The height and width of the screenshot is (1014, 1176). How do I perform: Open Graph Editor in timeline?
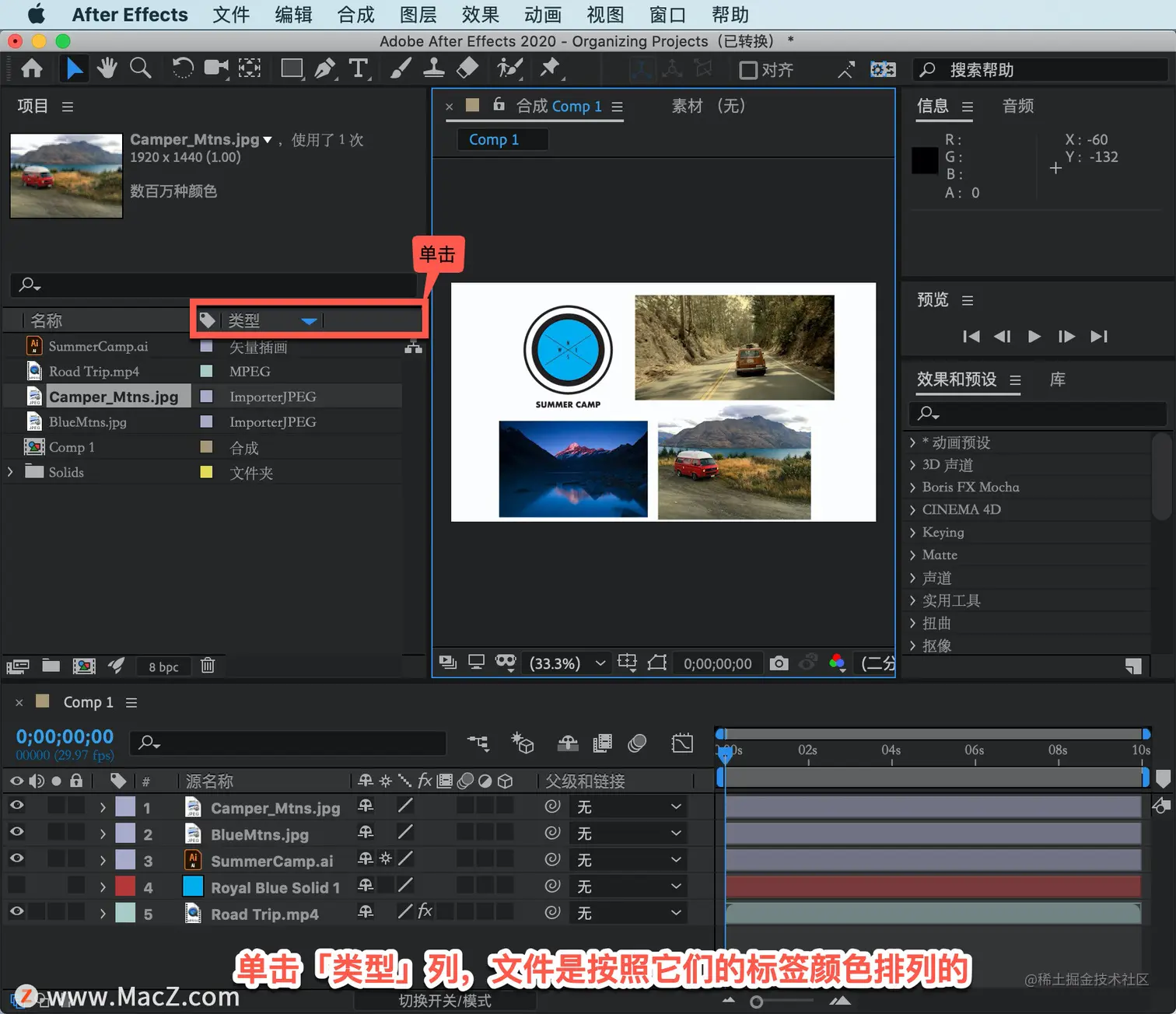click(x=682, y=743)
